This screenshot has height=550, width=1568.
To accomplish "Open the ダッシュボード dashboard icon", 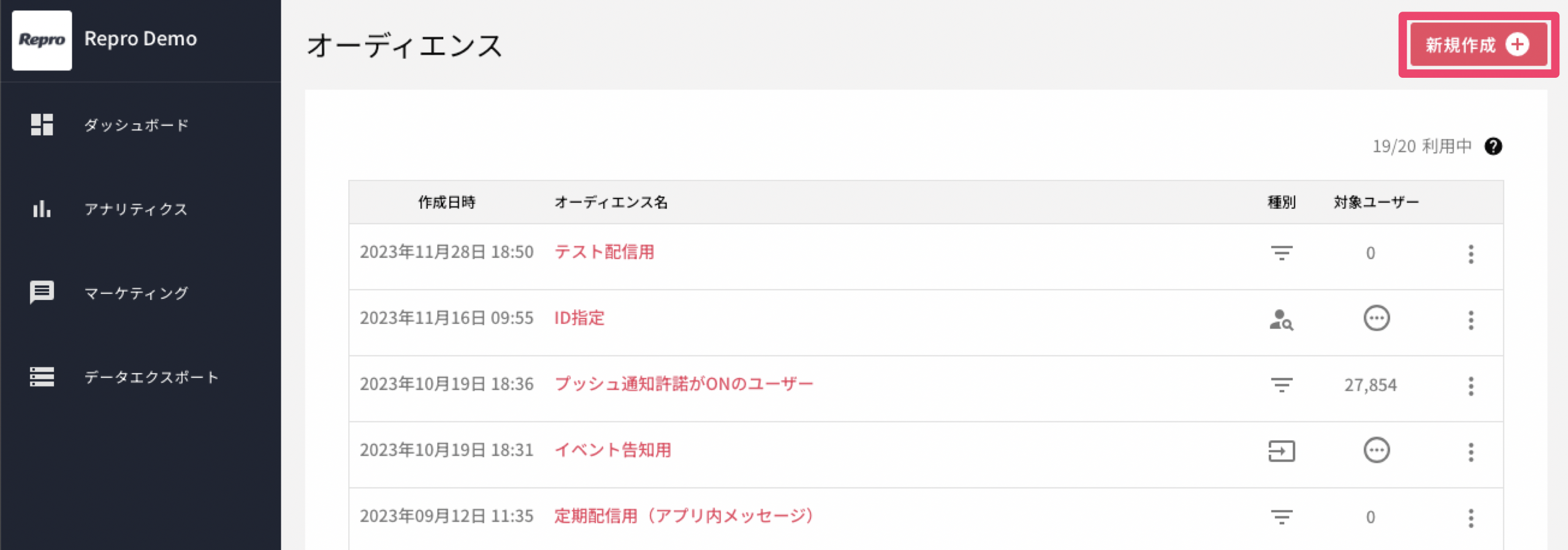I will coord(42,124).
